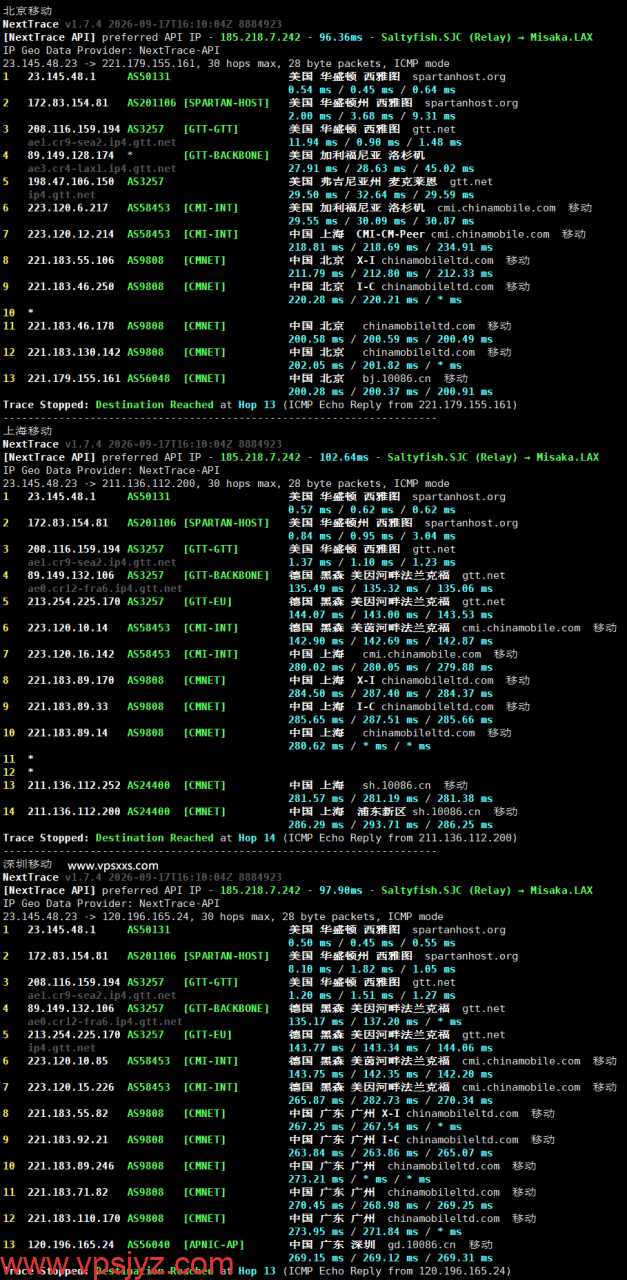Screen dimensions: 627x1280
Task: Click the gd.10086.cn hostname
Action: 422,1244
